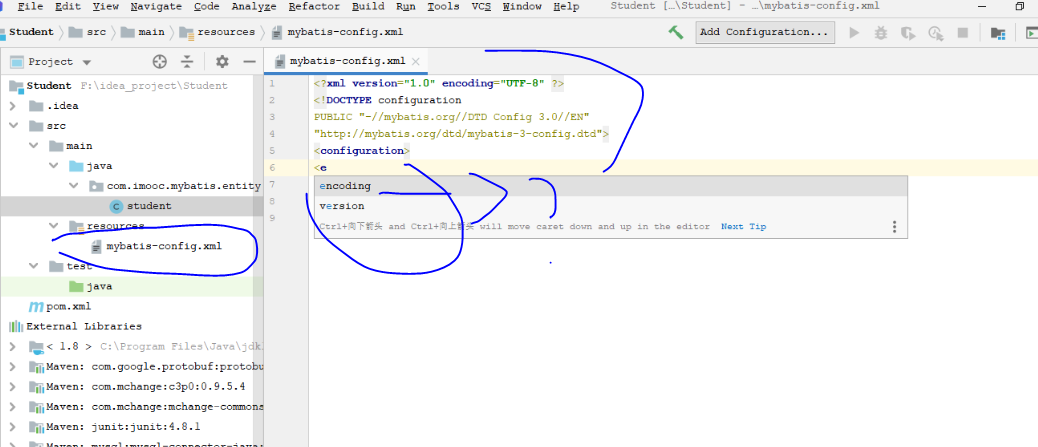The image size is (1038, 447).
Task: Open the Navigate menu
Action: coord(156,7)
